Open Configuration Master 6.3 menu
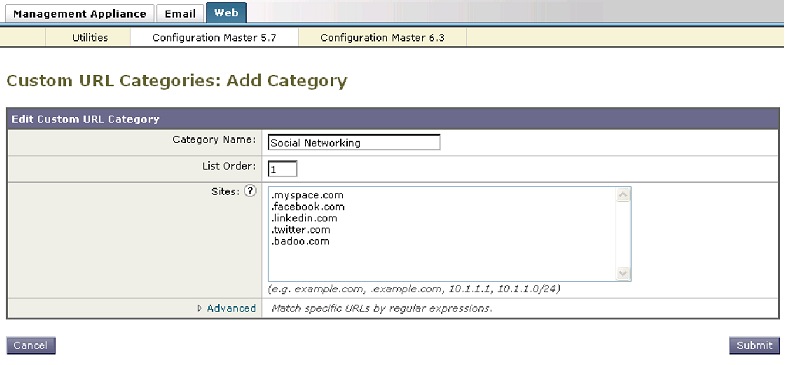This screenshot has height=365, width=790. pos(382,37)
